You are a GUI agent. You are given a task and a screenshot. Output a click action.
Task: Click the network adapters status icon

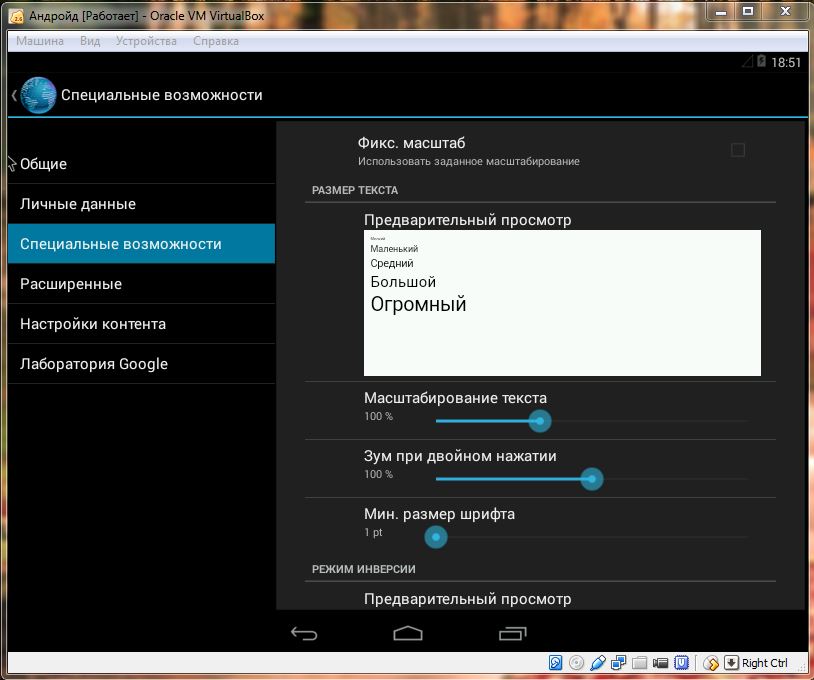[619, 663]
